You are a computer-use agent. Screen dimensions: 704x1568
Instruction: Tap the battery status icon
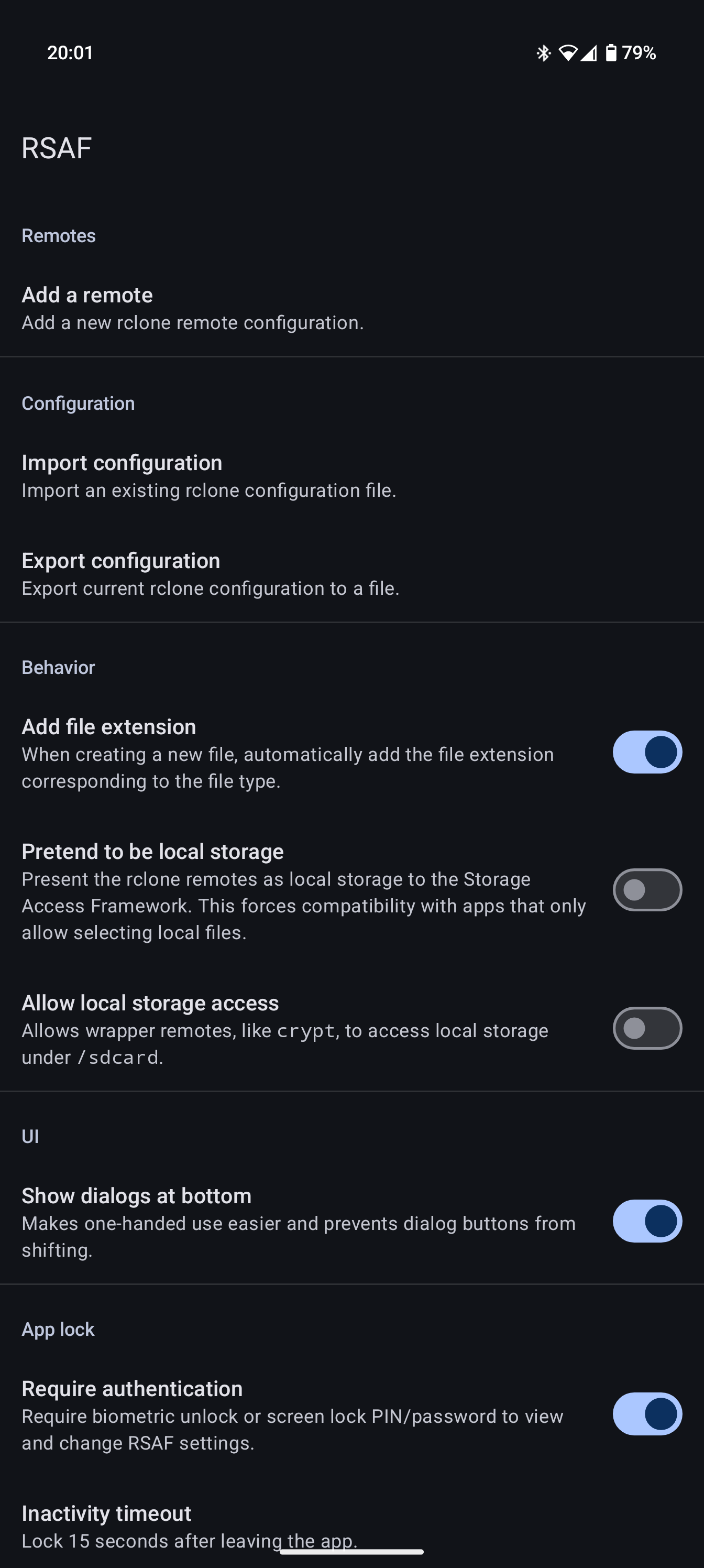[611, 53]
